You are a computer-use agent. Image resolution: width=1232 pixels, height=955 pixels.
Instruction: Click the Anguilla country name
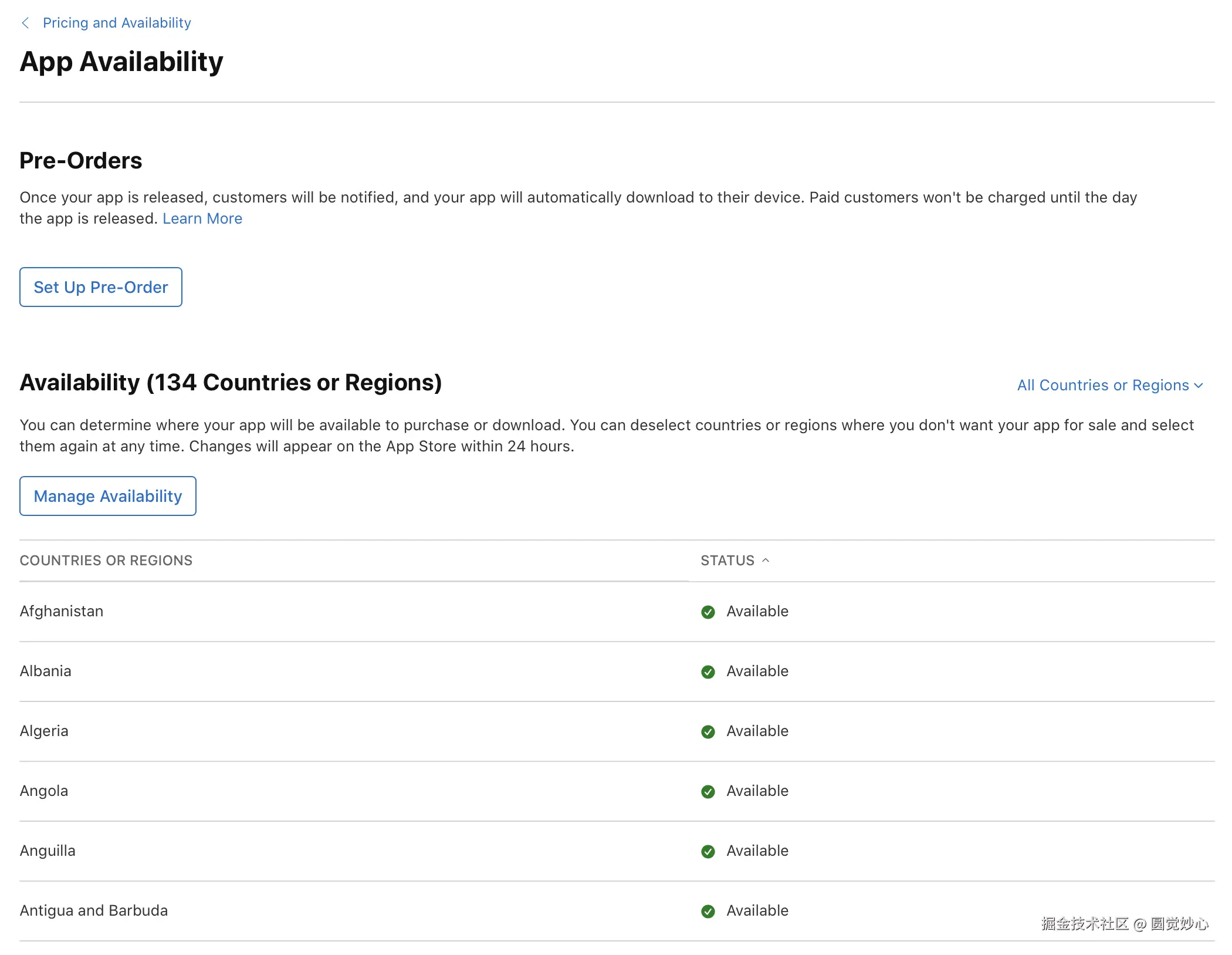[48, 851]
